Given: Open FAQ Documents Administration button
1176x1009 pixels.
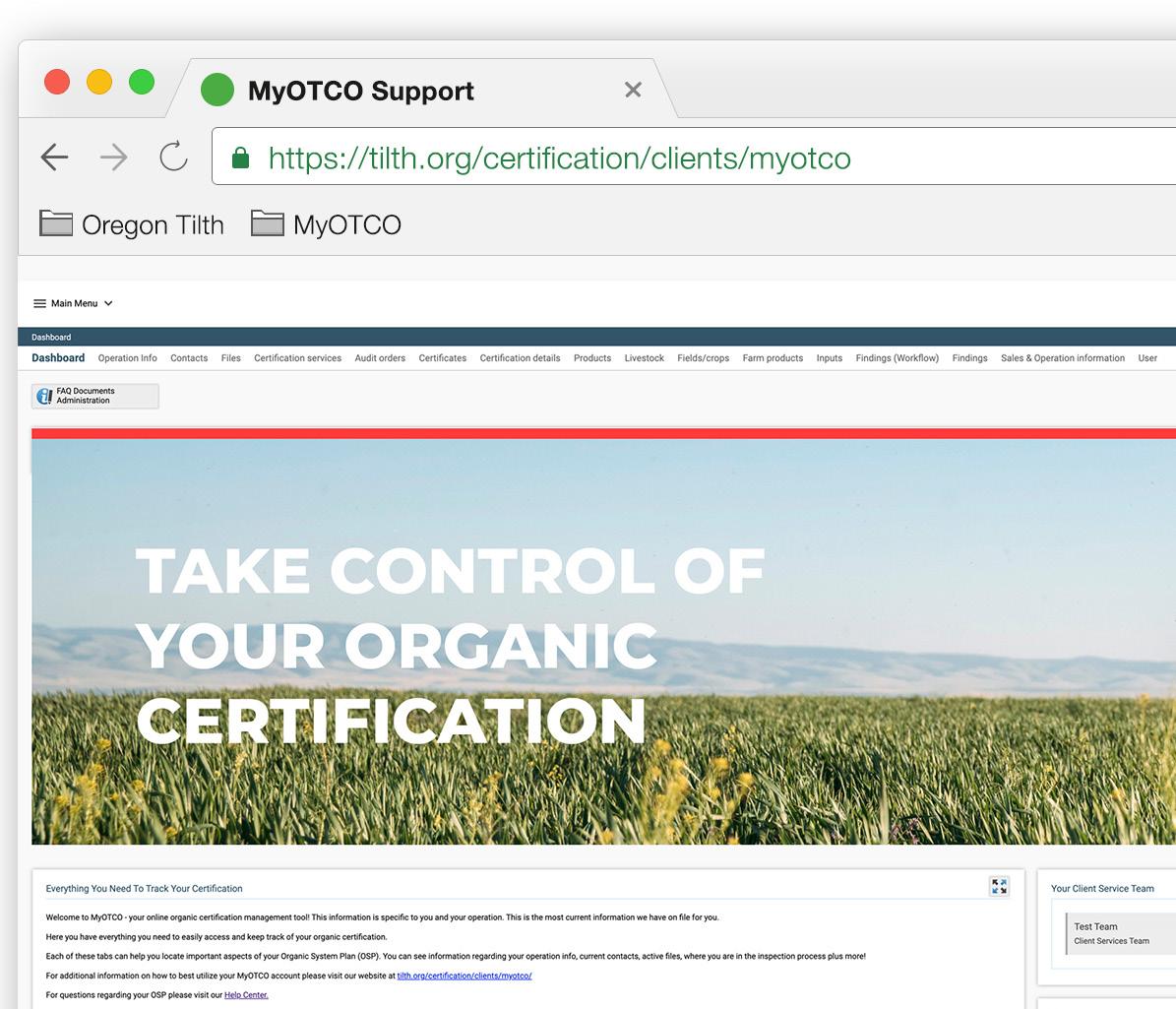Looking at the screenshot, I should [95, 396].
